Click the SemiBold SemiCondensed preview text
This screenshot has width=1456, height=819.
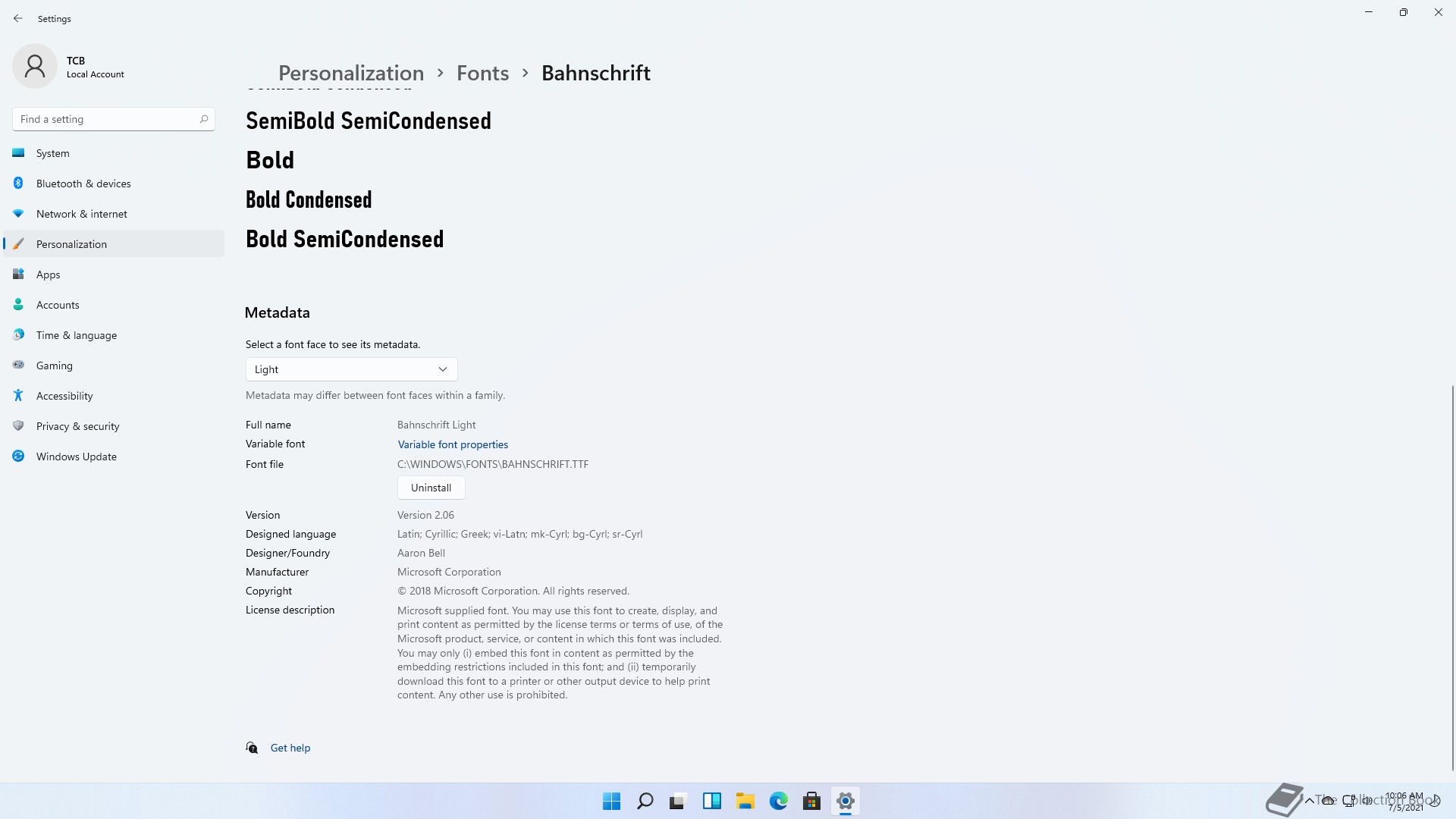click(369, 121)
